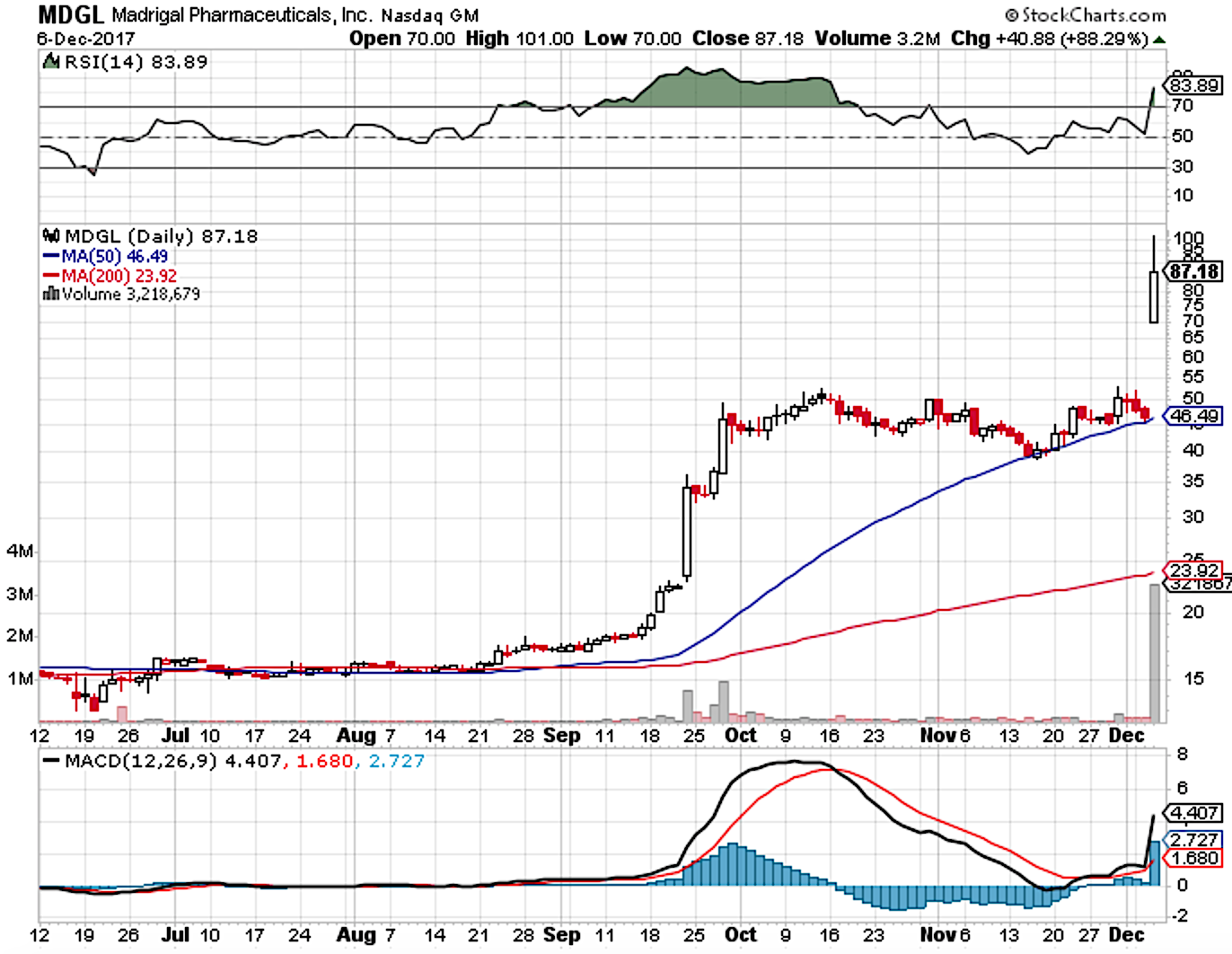Click the 6-Dec-2017 date label
The width and height of the screenshot is (1232, 954).
[x=86, y=40]
